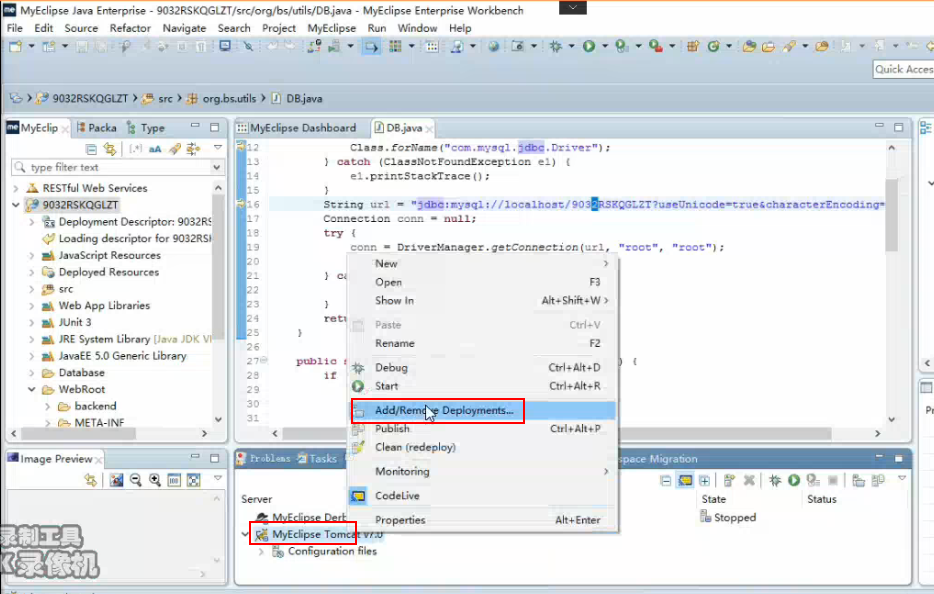Click the New Java Package toolbar icon

tap(692, 46)
